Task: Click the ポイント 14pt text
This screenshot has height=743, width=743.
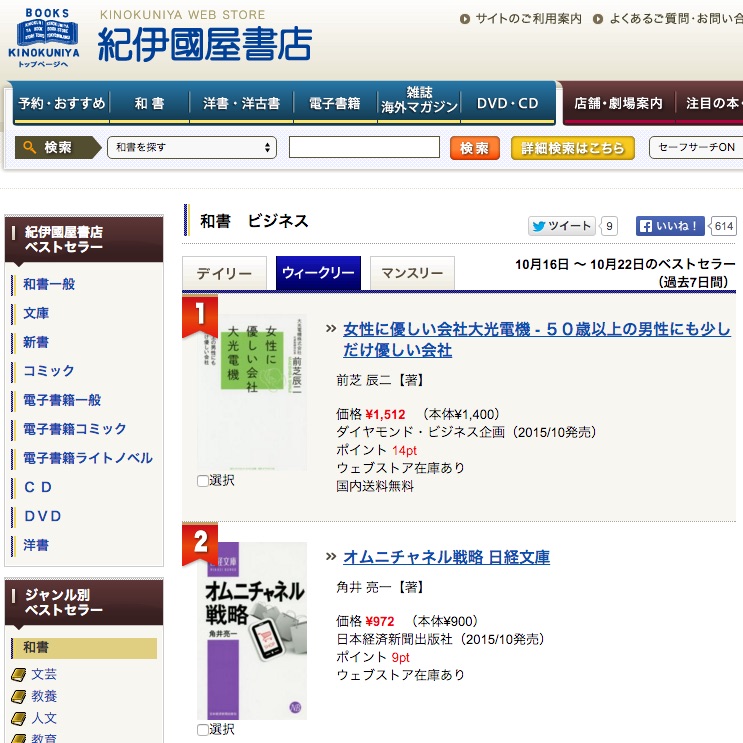Action: click(376, 450)
